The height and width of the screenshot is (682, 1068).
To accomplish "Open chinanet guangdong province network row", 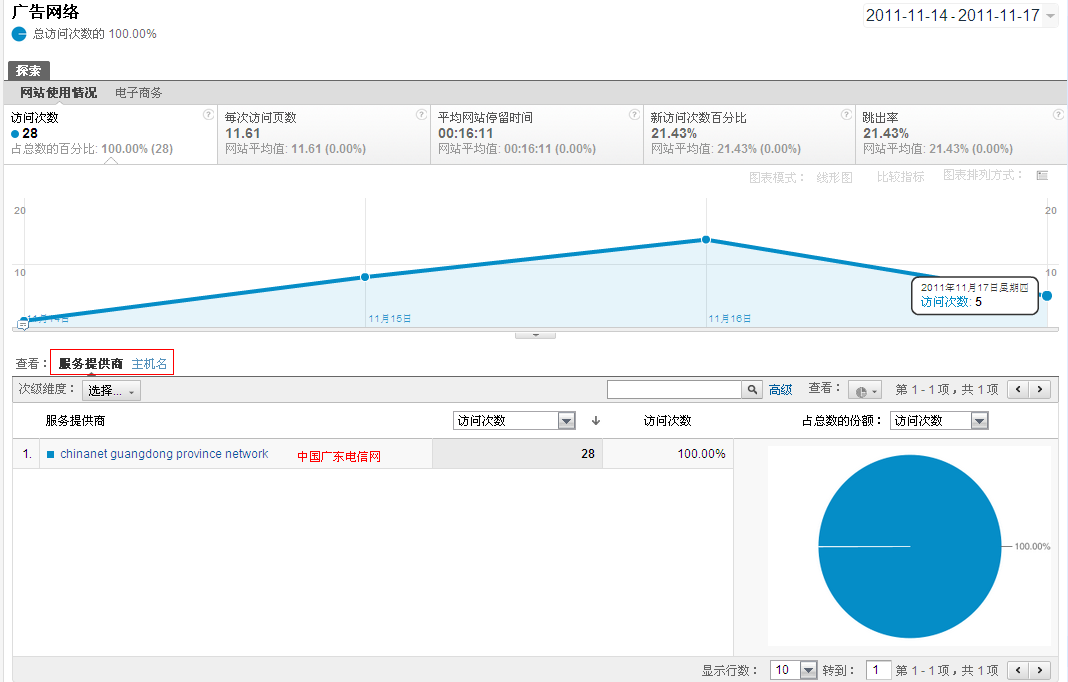I will (x=164, y=454).
